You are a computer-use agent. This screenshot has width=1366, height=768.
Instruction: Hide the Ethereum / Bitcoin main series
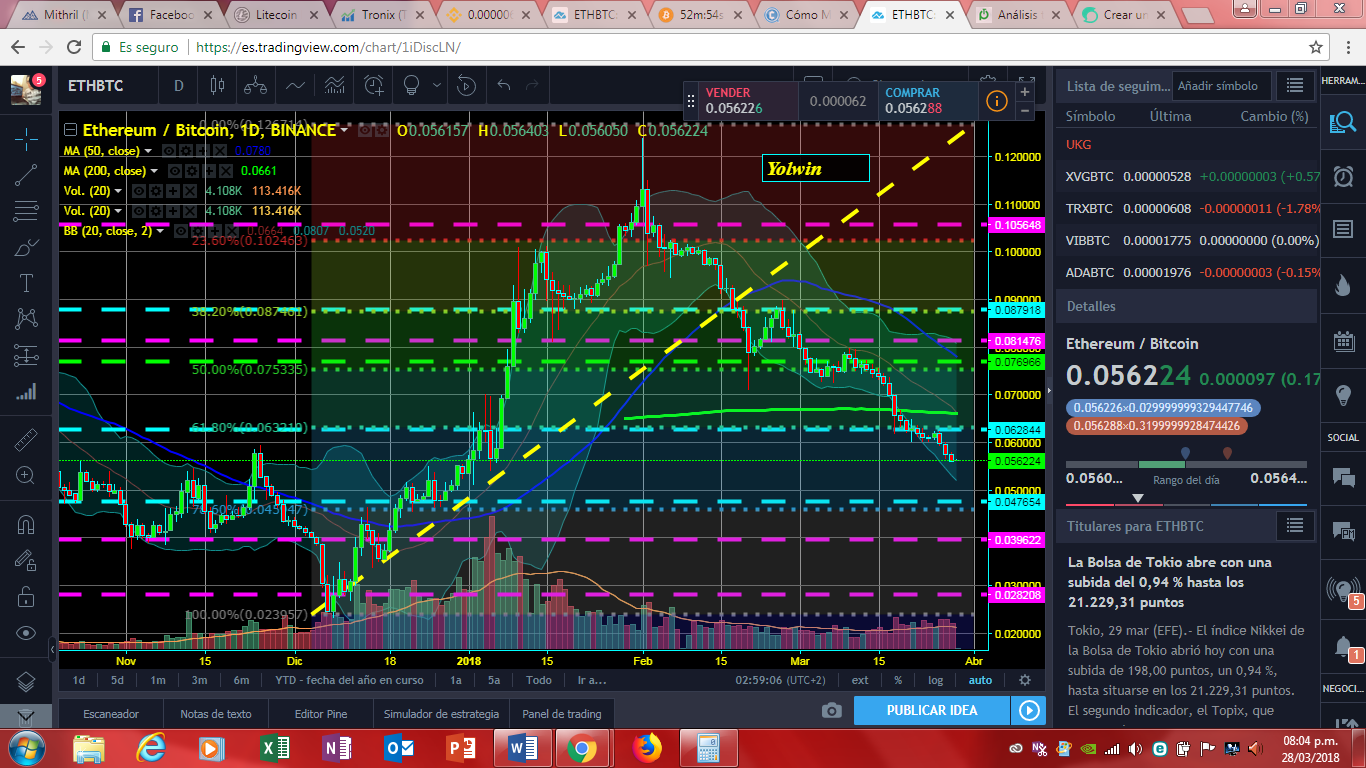tap(365, 130)
